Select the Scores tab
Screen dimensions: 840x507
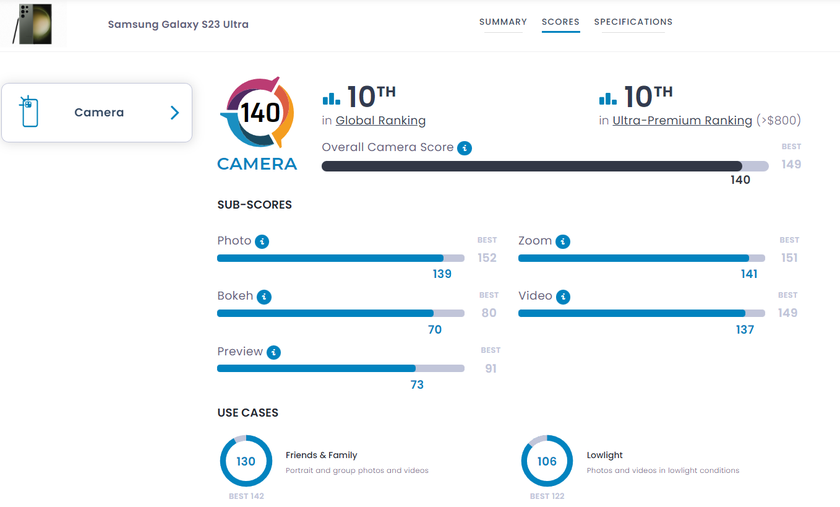point(561,22)
